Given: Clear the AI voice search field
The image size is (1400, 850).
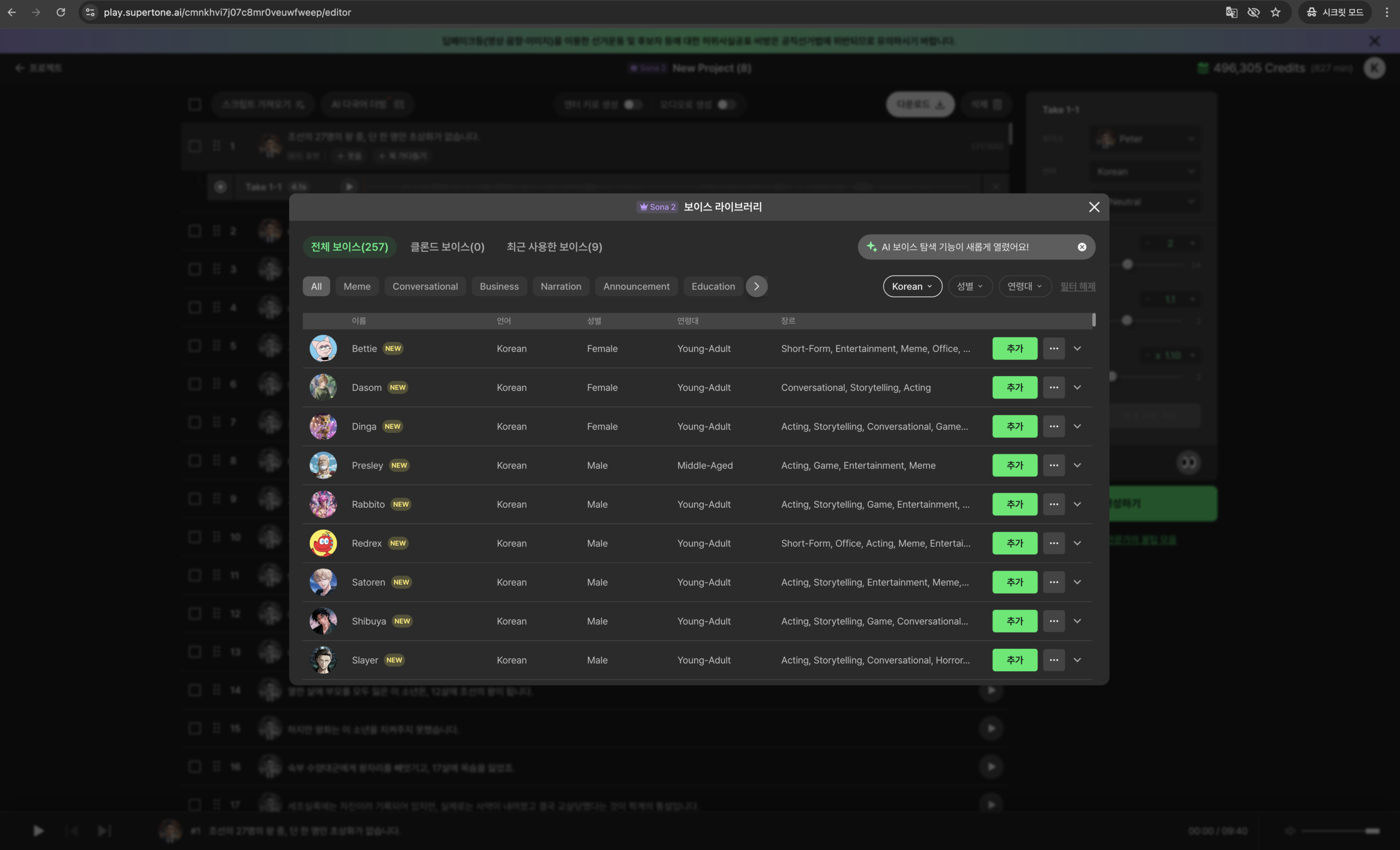Looking at the screenshot, I should coord(1082,247).
